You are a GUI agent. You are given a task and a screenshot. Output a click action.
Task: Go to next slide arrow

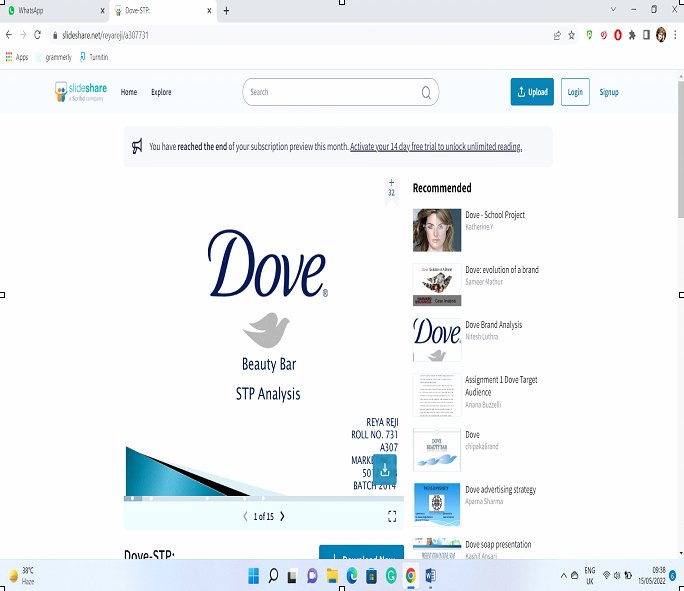coord(282,516)
